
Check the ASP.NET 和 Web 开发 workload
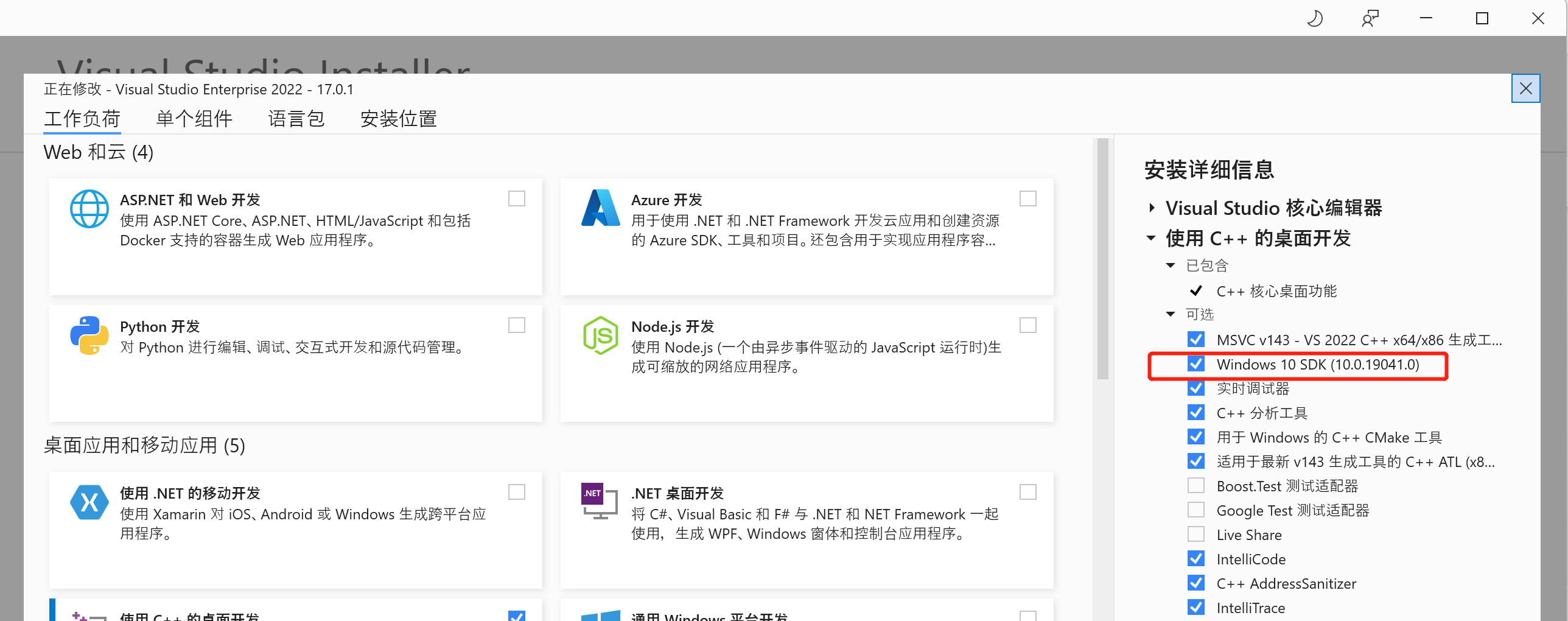click(x=517, y=199)
